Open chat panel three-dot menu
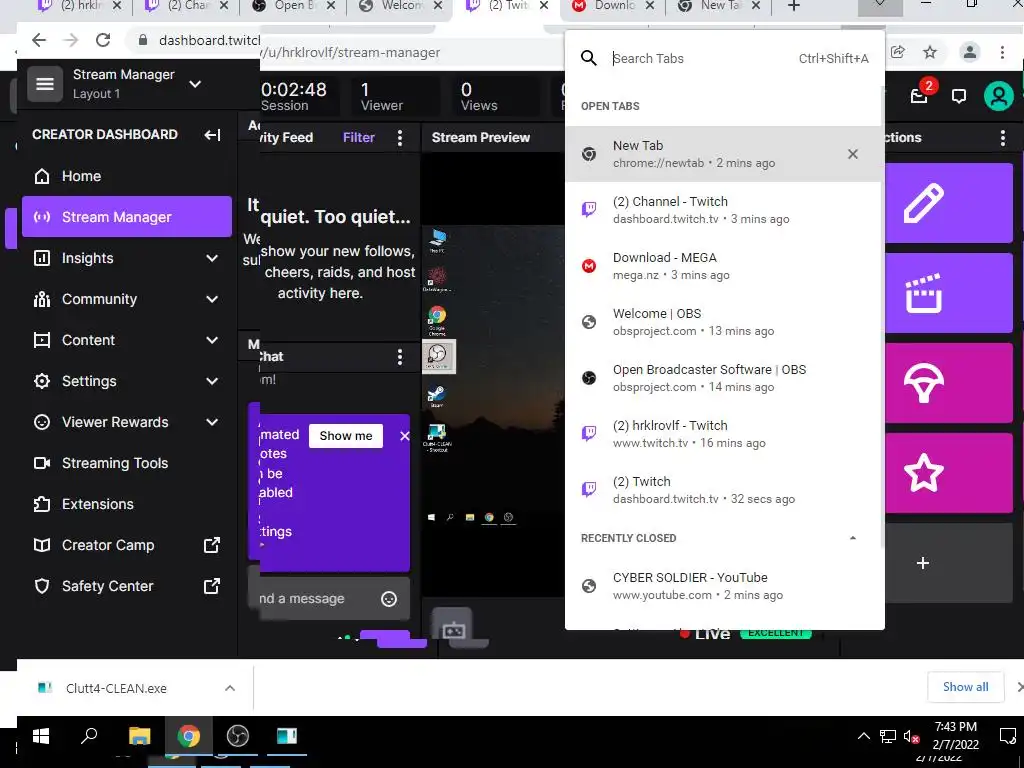Screen dimensions: 1024x768 coord(400,357)
